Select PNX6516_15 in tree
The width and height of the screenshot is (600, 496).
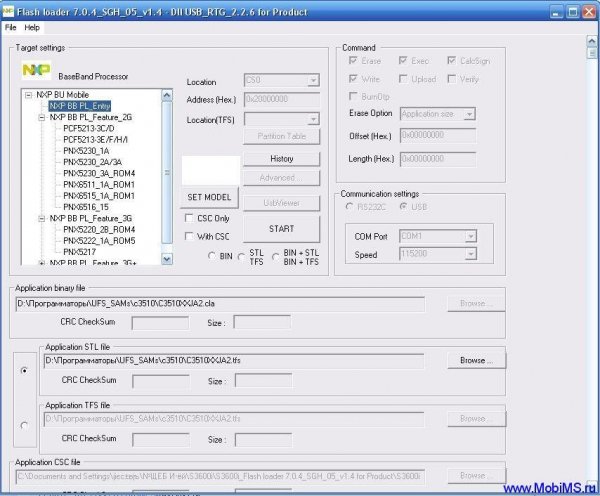[86, 207]
